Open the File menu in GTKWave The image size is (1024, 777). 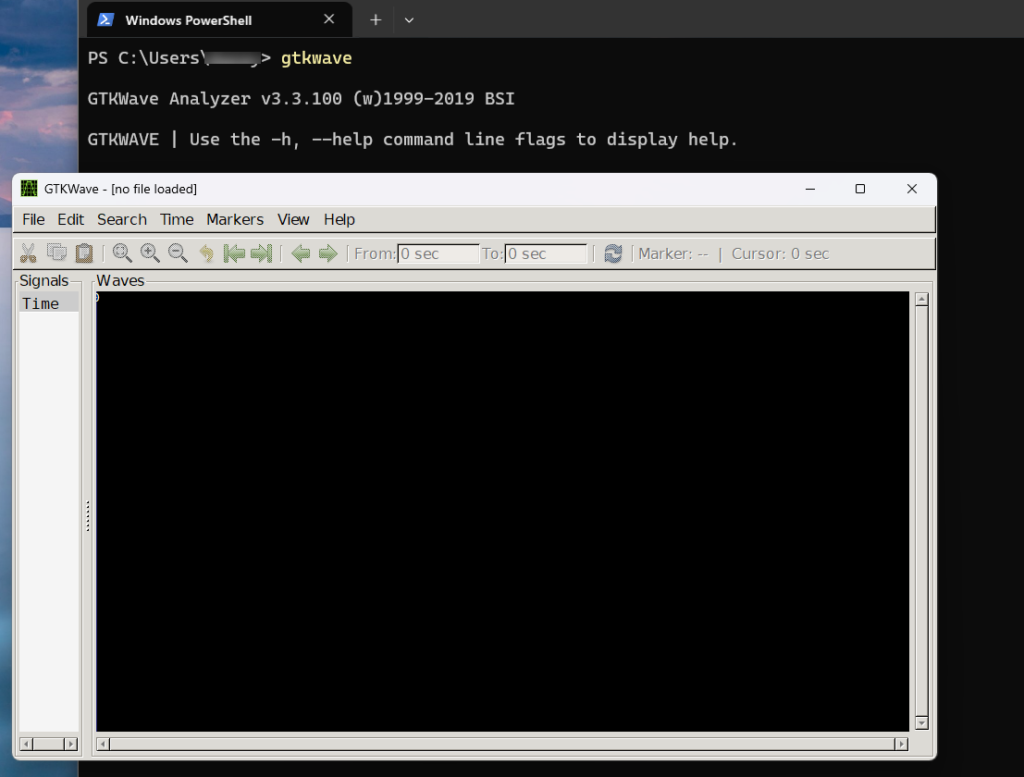point(33,219)
